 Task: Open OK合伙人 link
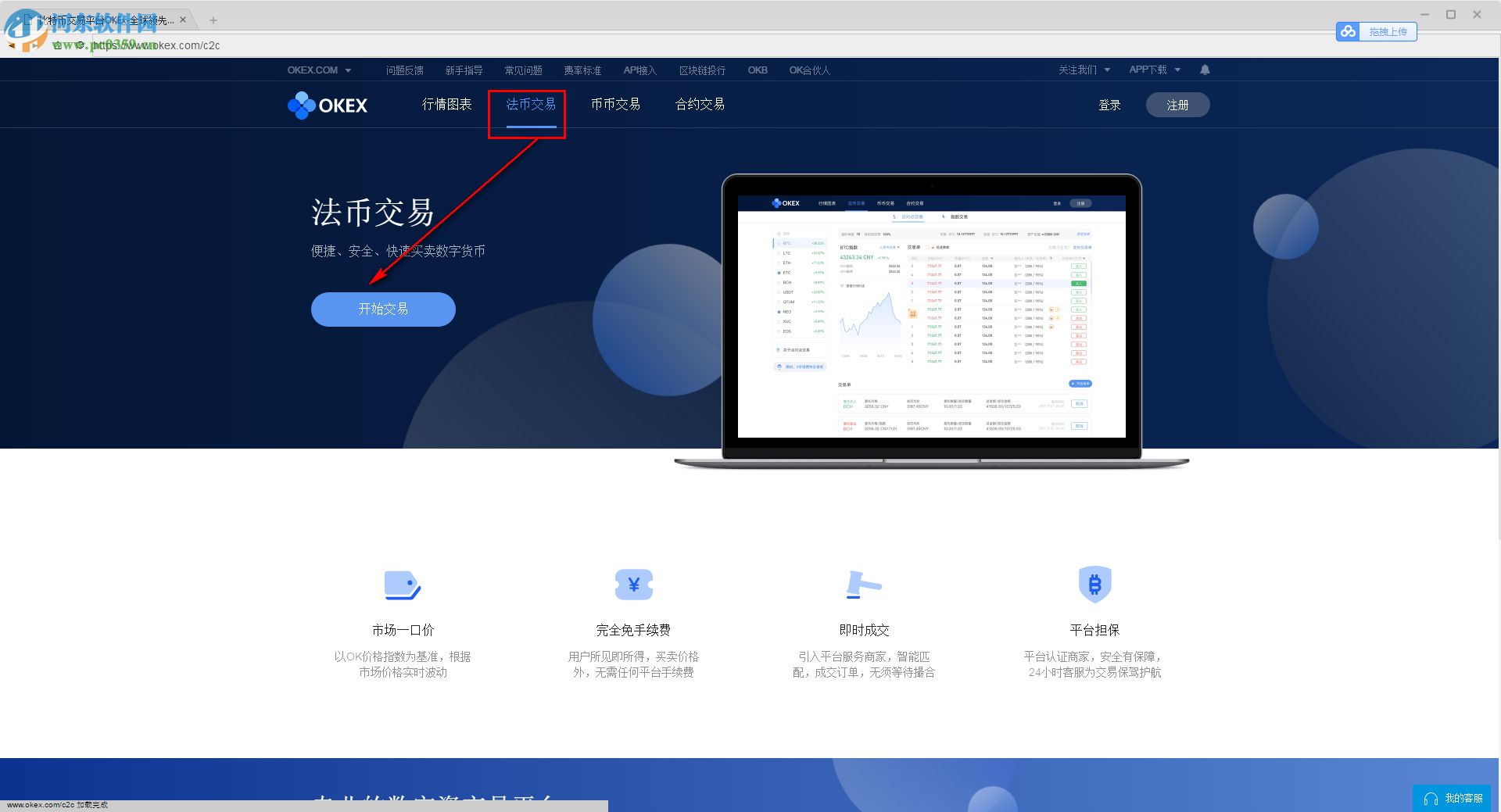pyautogui.click(x=809, y=70)
